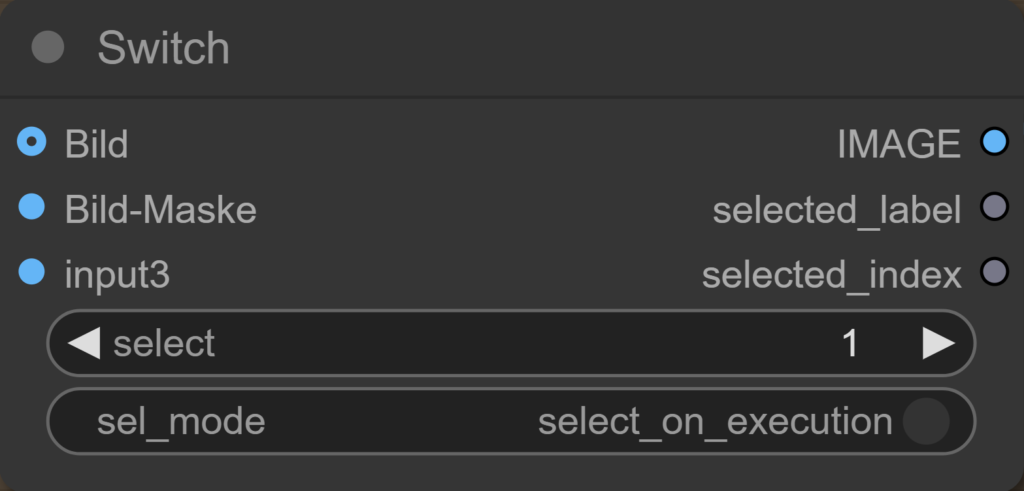Click the sel_mode label
The image size is (1024, 491).
pos(181,421)
